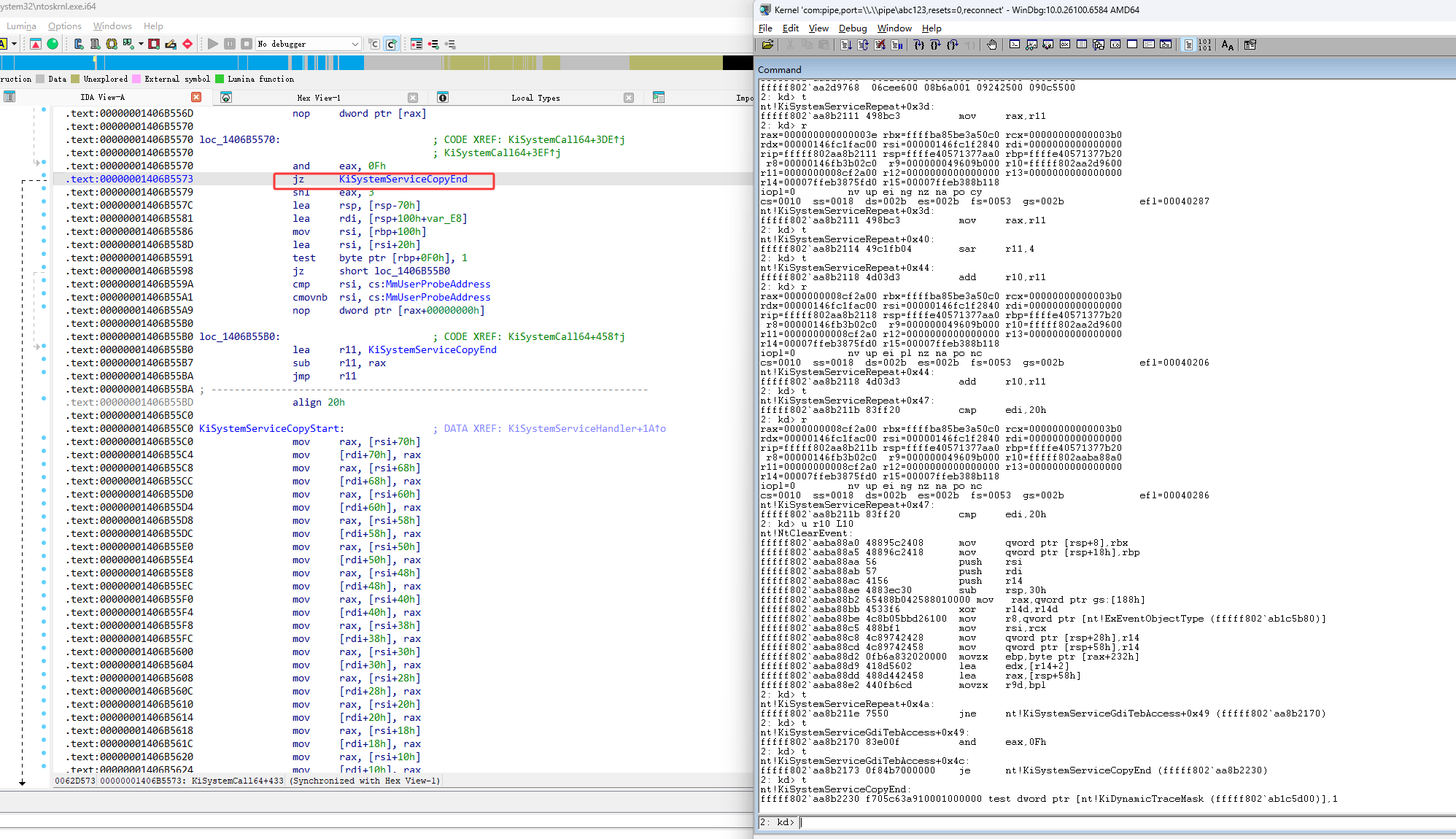Viewport: 1456px width, 839px height.
Task: Toggle the highlighted C arrow button beside debugger dropdown
Action: [x=391, y=44]
